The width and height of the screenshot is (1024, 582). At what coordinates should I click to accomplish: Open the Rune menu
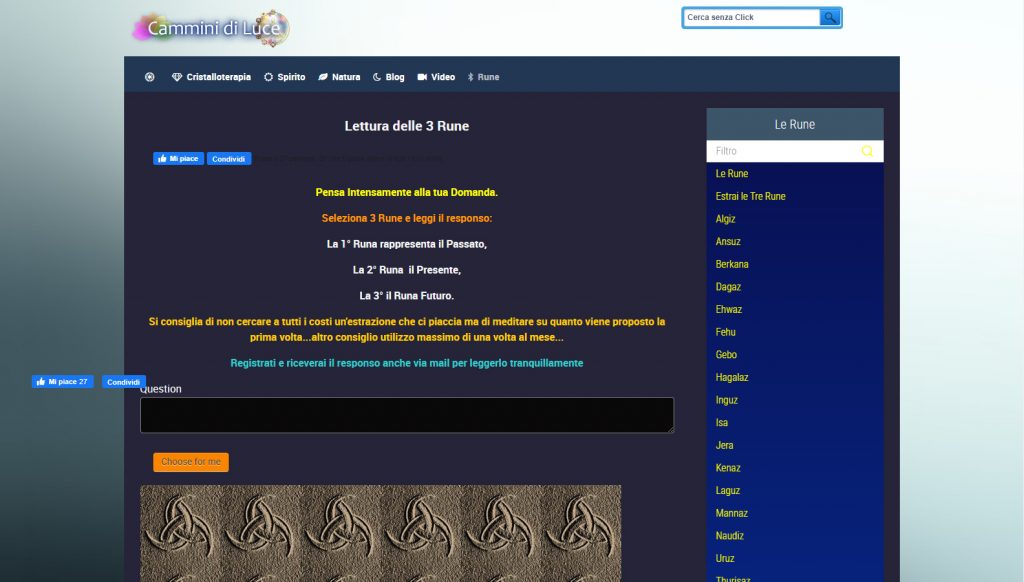pos(483,77)
